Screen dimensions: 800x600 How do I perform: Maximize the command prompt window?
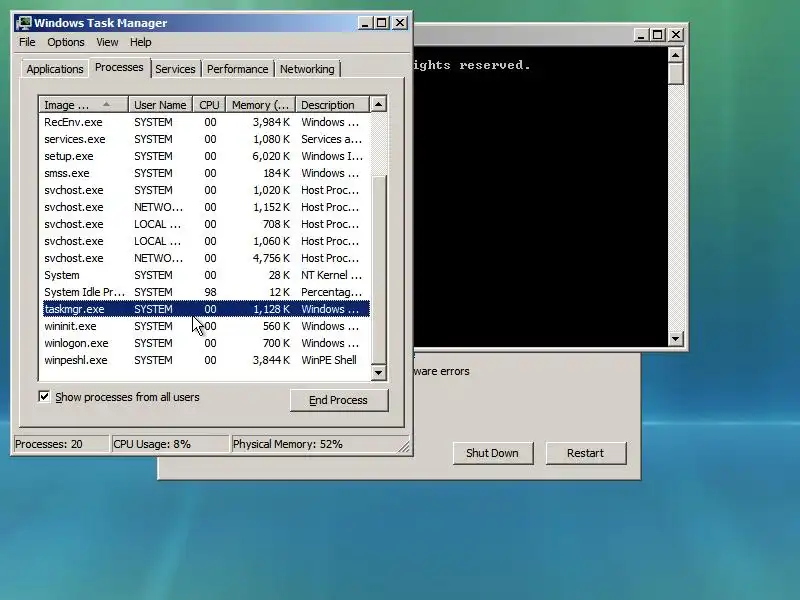pos(658,35)
